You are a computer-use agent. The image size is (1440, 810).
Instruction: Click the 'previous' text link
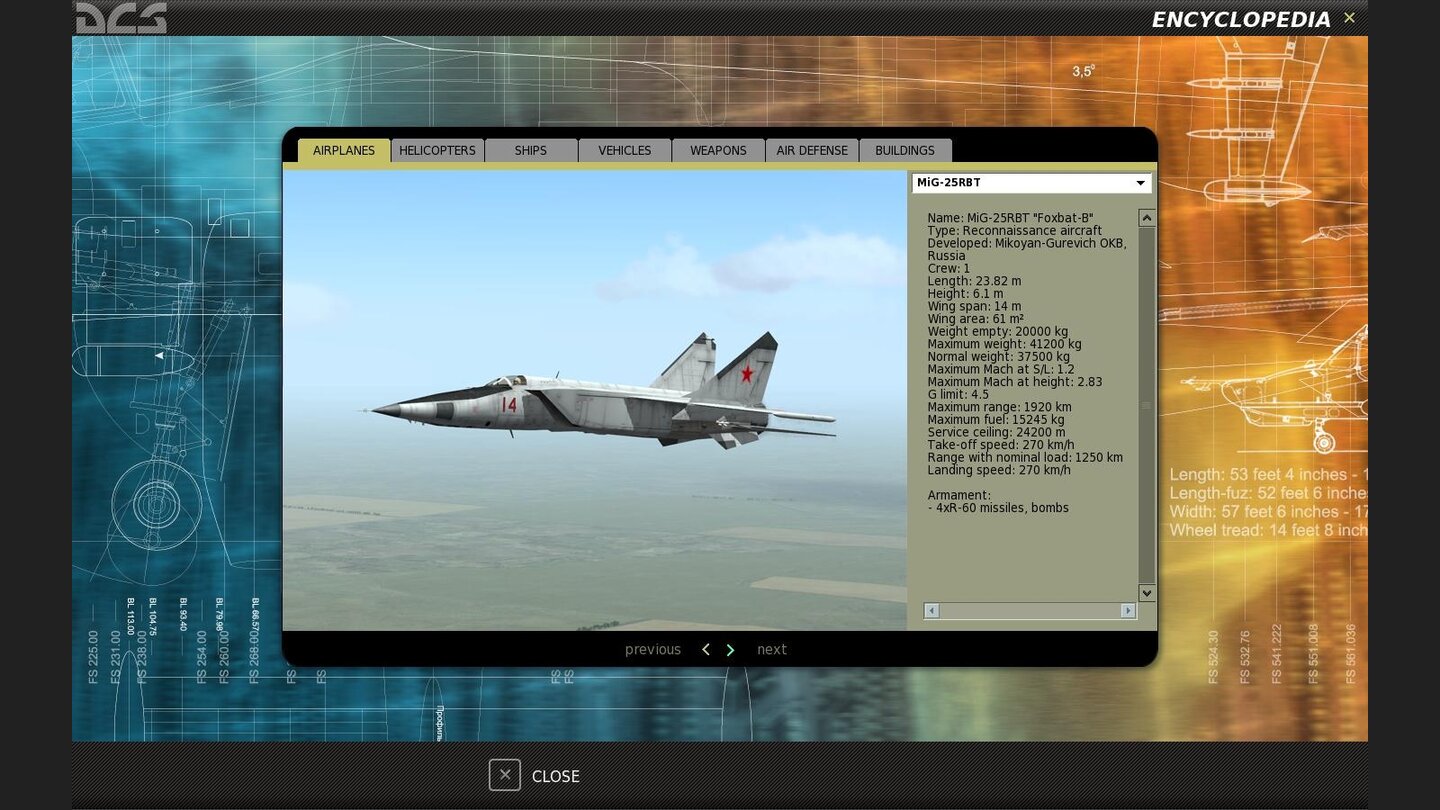pos(653,650)
